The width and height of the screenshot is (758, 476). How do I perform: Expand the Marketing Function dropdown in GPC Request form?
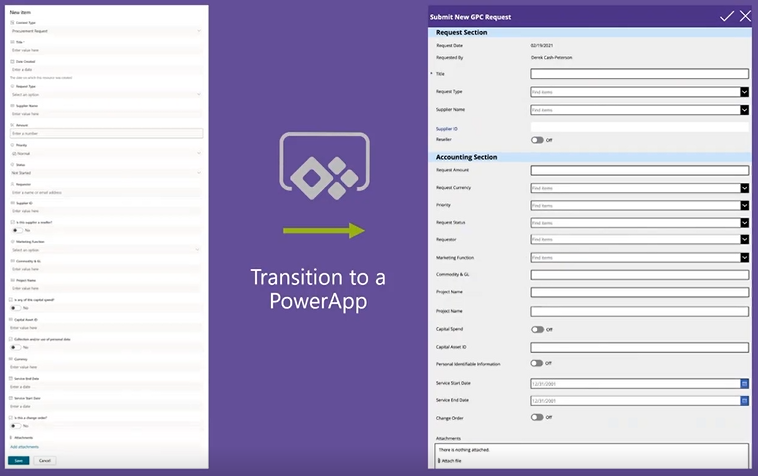[x=744, y=258]
